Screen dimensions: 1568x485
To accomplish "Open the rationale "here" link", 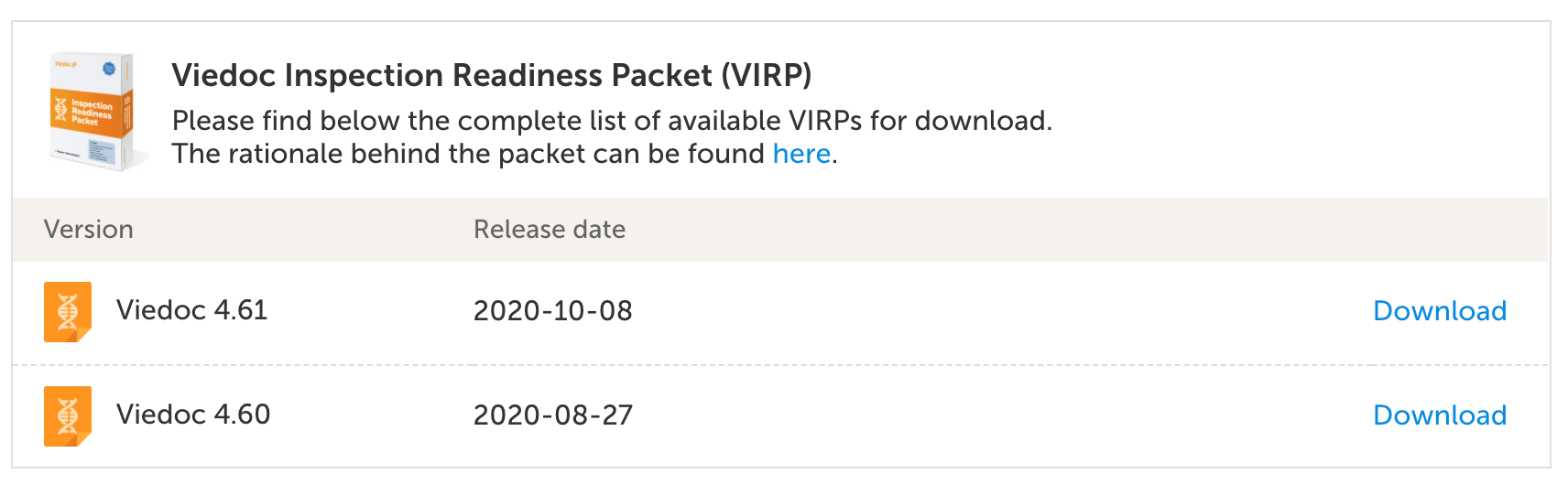I will [801, 154].
